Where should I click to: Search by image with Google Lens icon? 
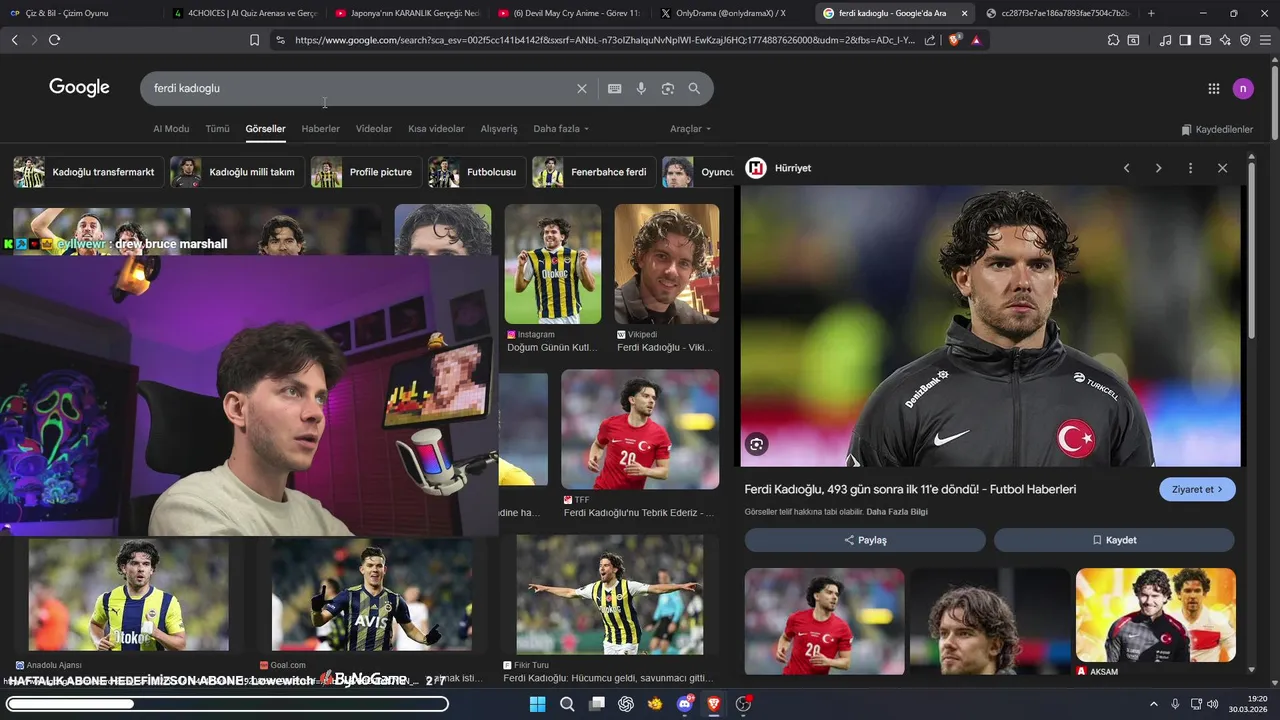click(668, 88)
